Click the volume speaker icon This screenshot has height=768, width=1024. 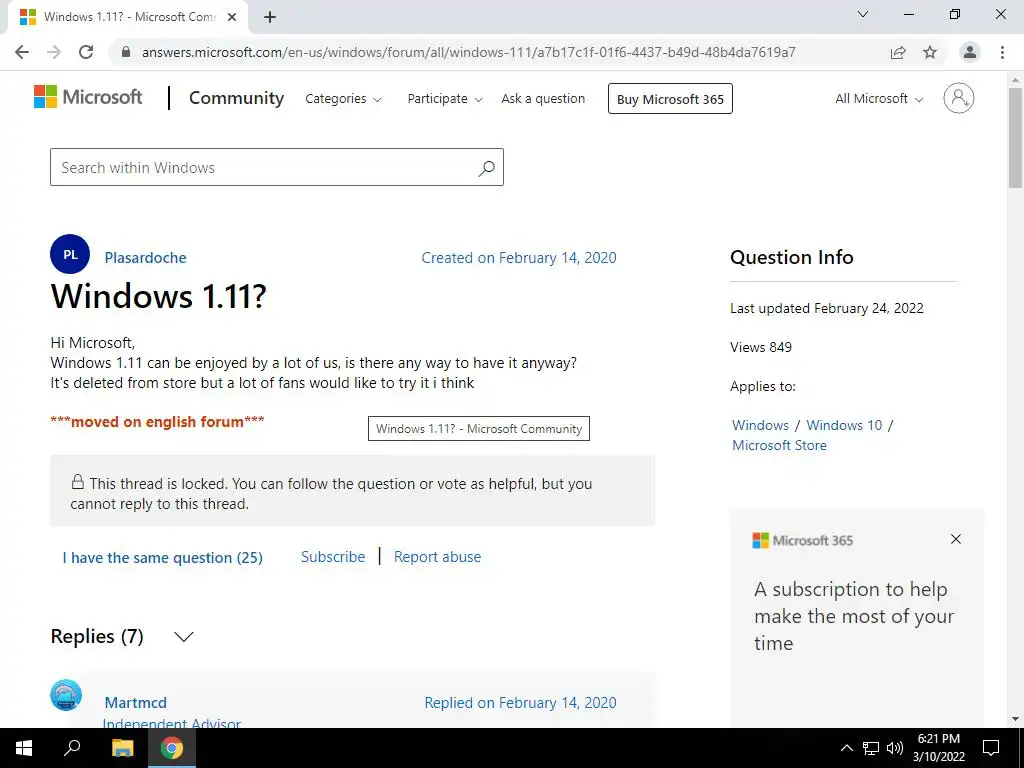(x=895, y=748)
